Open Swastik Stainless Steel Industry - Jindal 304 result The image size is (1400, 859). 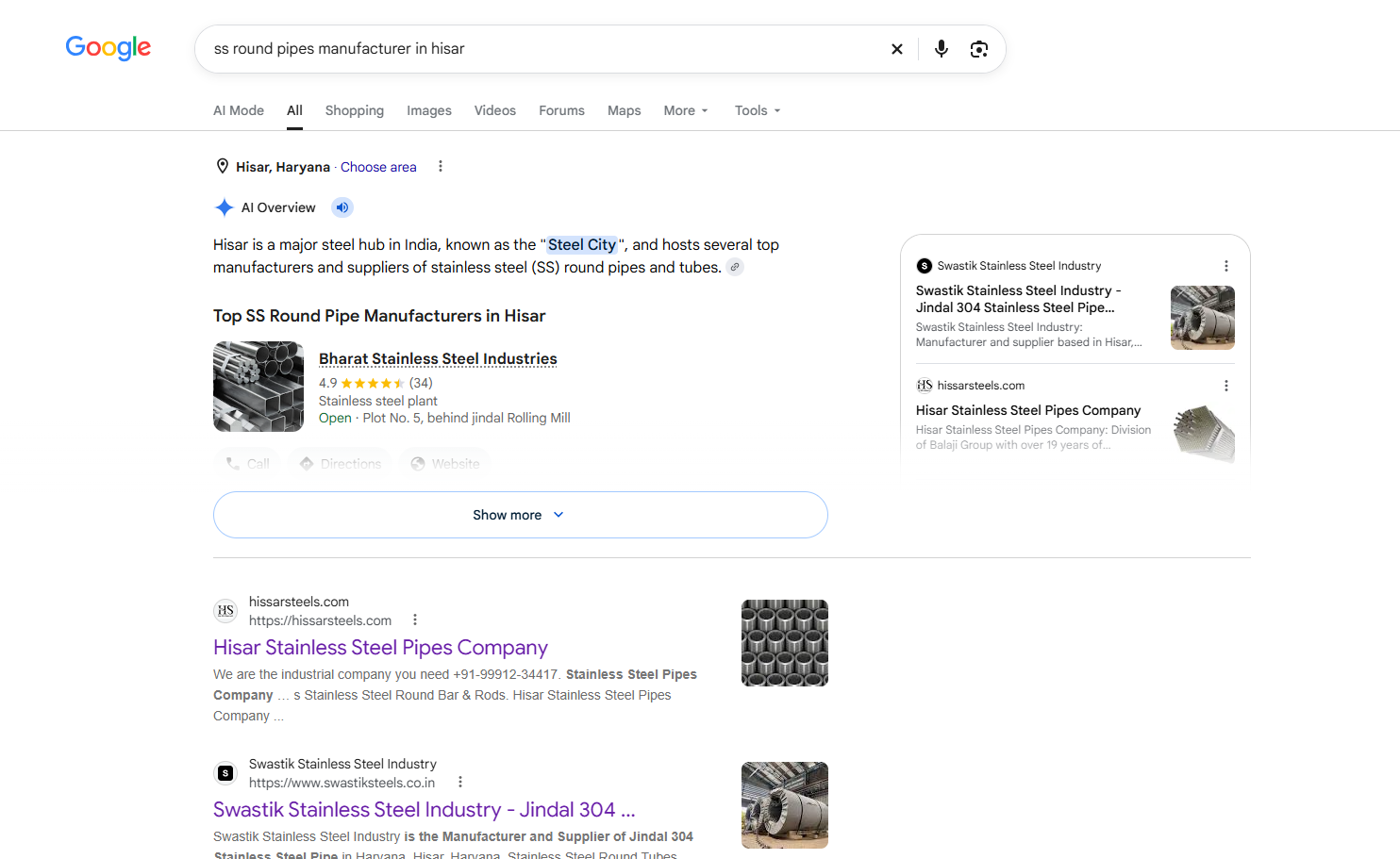[x=425, y=809]
